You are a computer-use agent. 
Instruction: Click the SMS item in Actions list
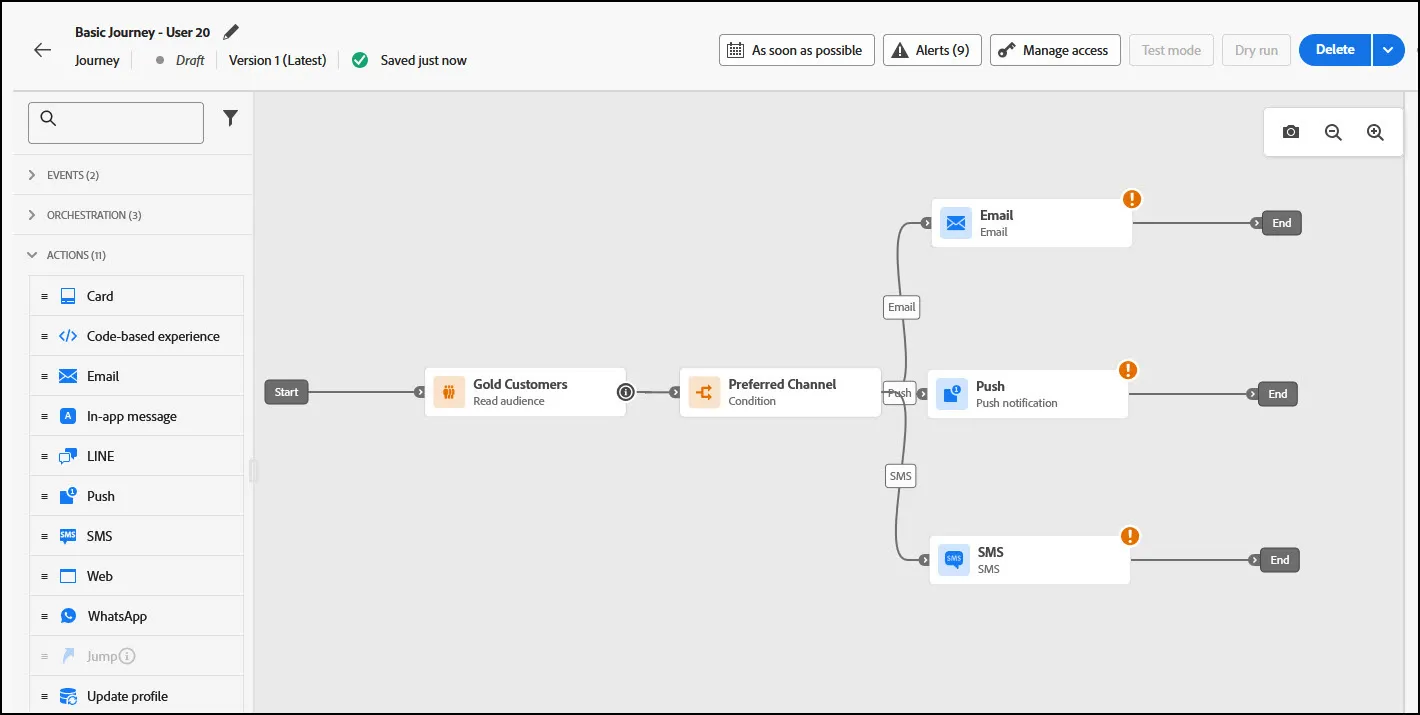tap(137, 536)
